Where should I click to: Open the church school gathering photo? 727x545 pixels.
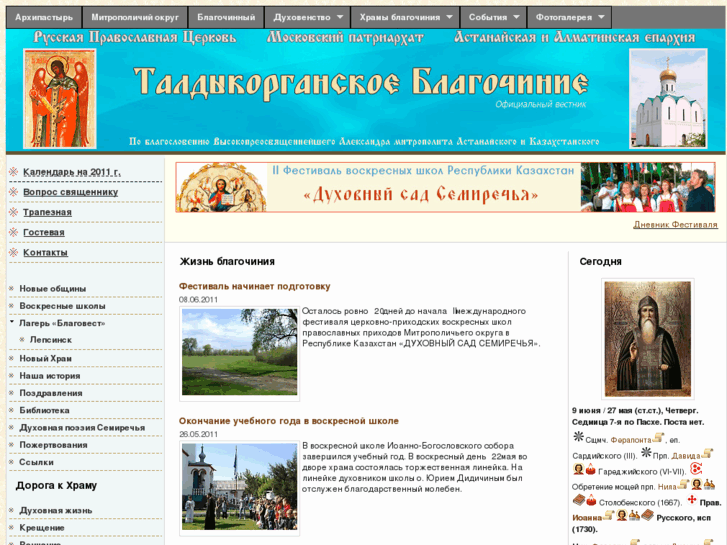[239, 487]
